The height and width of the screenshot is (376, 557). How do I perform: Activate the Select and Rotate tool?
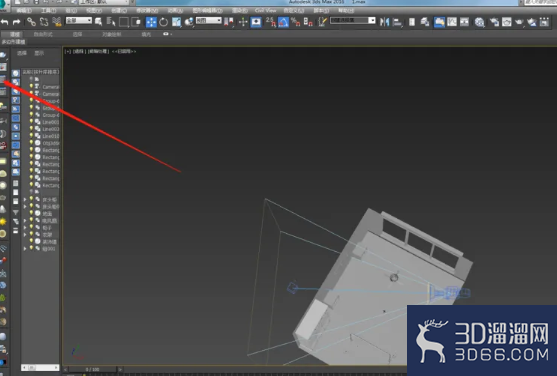(163, 22)
